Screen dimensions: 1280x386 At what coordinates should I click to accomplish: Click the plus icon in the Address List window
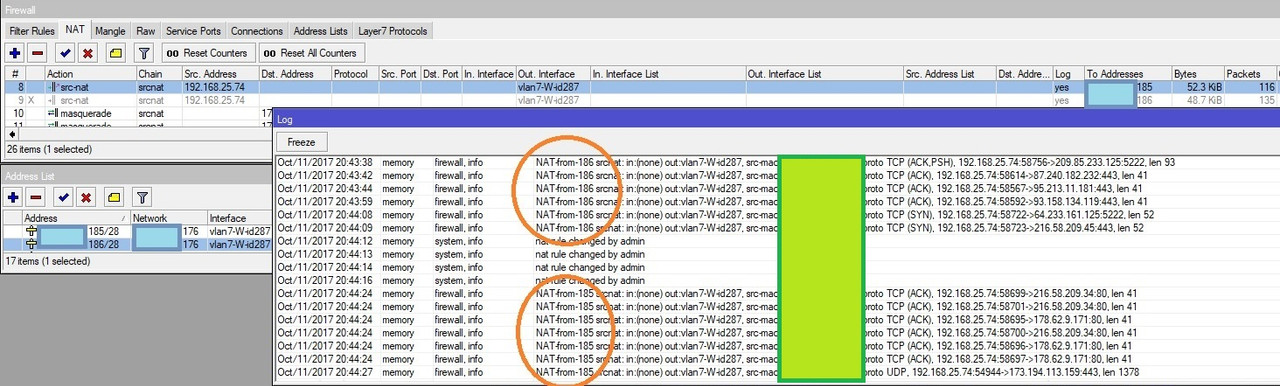click(x=13, y=198)
